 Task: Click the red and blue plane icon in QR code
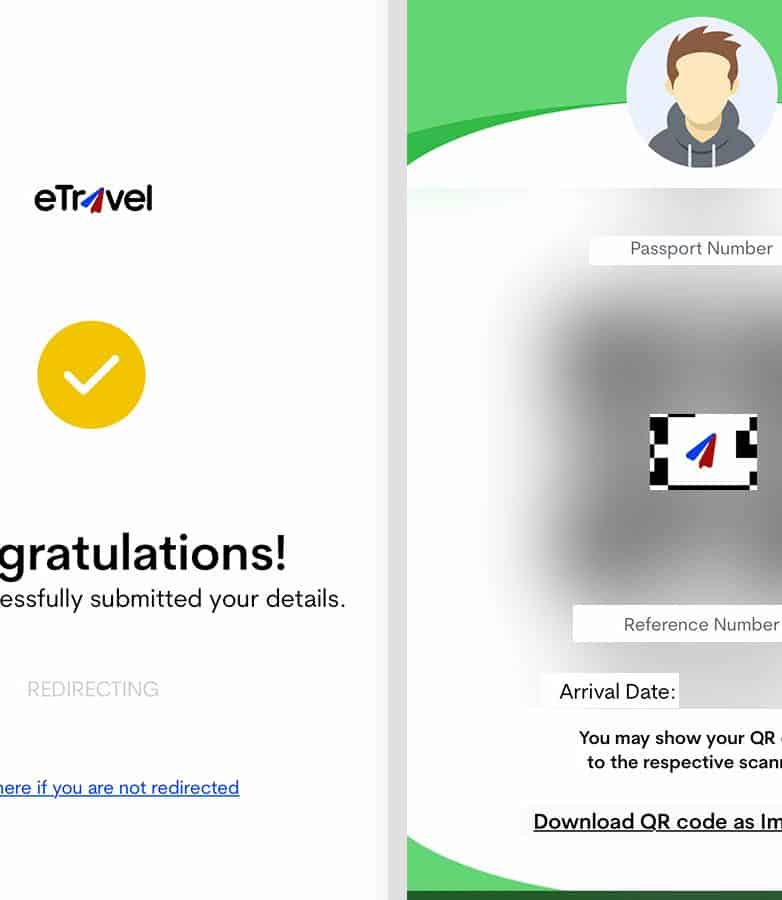[x=702, y=451]
